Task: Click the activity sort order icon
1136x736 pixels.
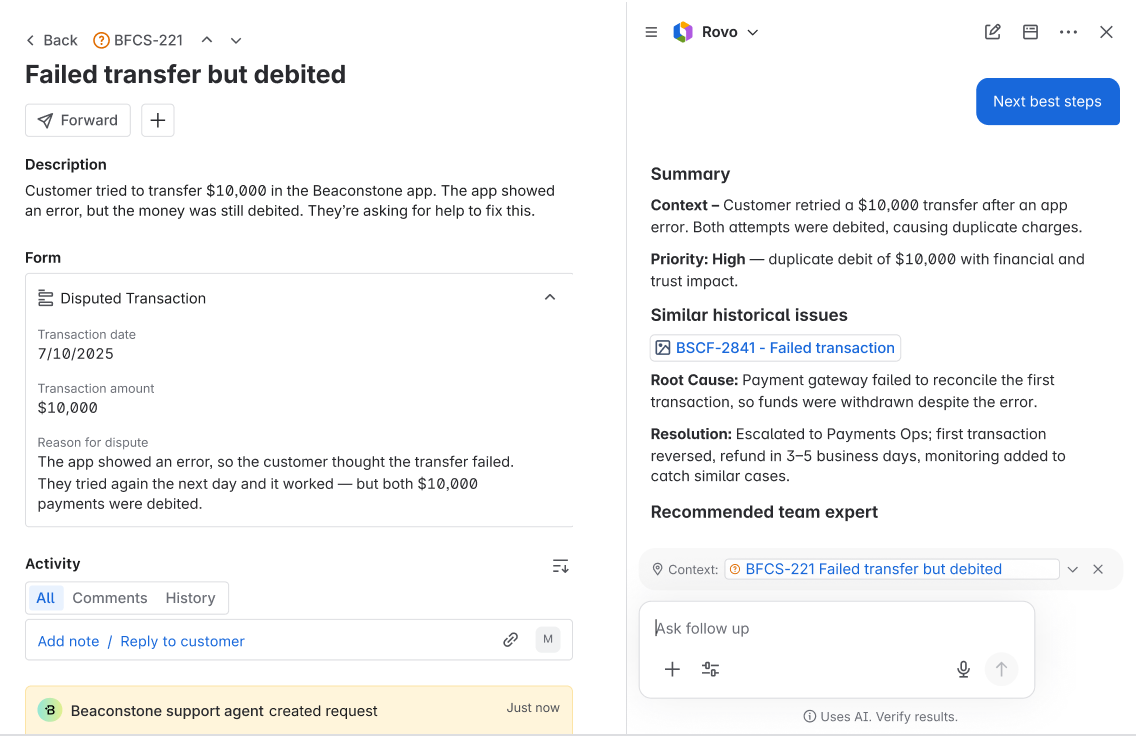Action: tap(560, 566)
